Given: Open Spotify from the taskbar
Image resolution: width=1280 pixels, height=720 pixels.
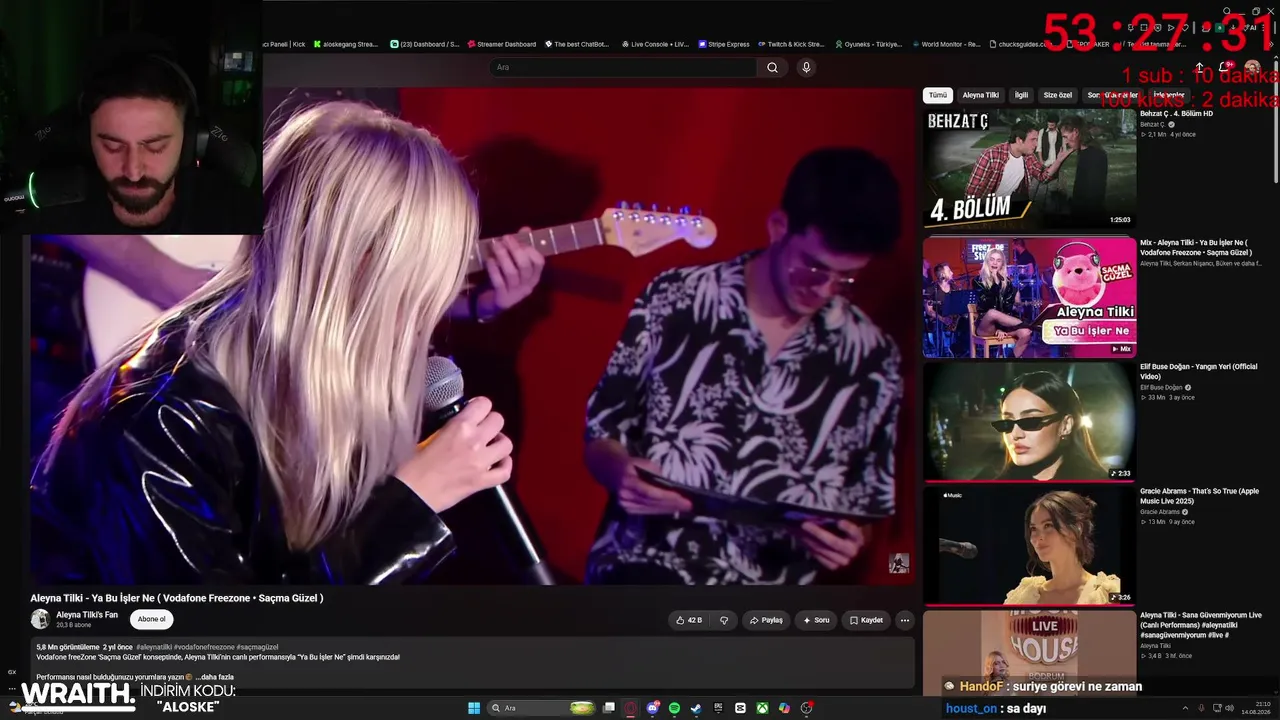Looking at the screenshot, I should coord(674,708).
